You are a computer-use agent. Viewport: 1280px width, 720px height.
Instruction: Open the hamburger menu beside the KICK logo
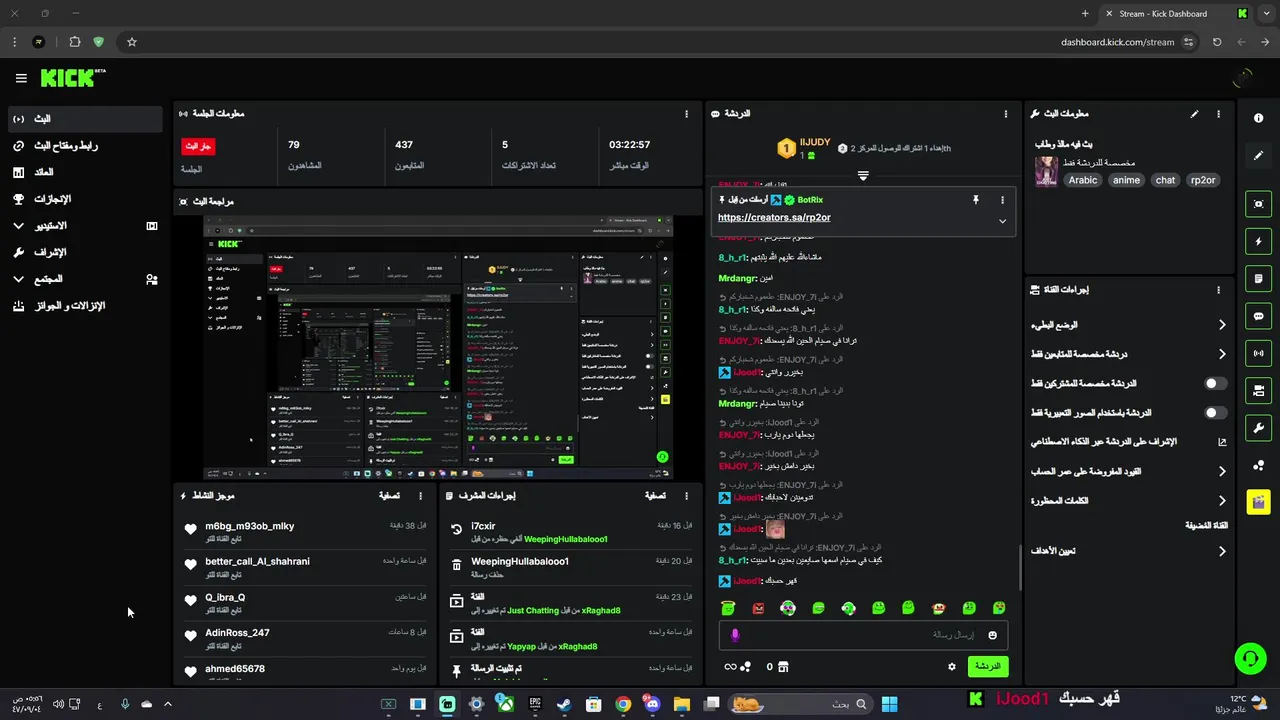(x=21, y=78)
